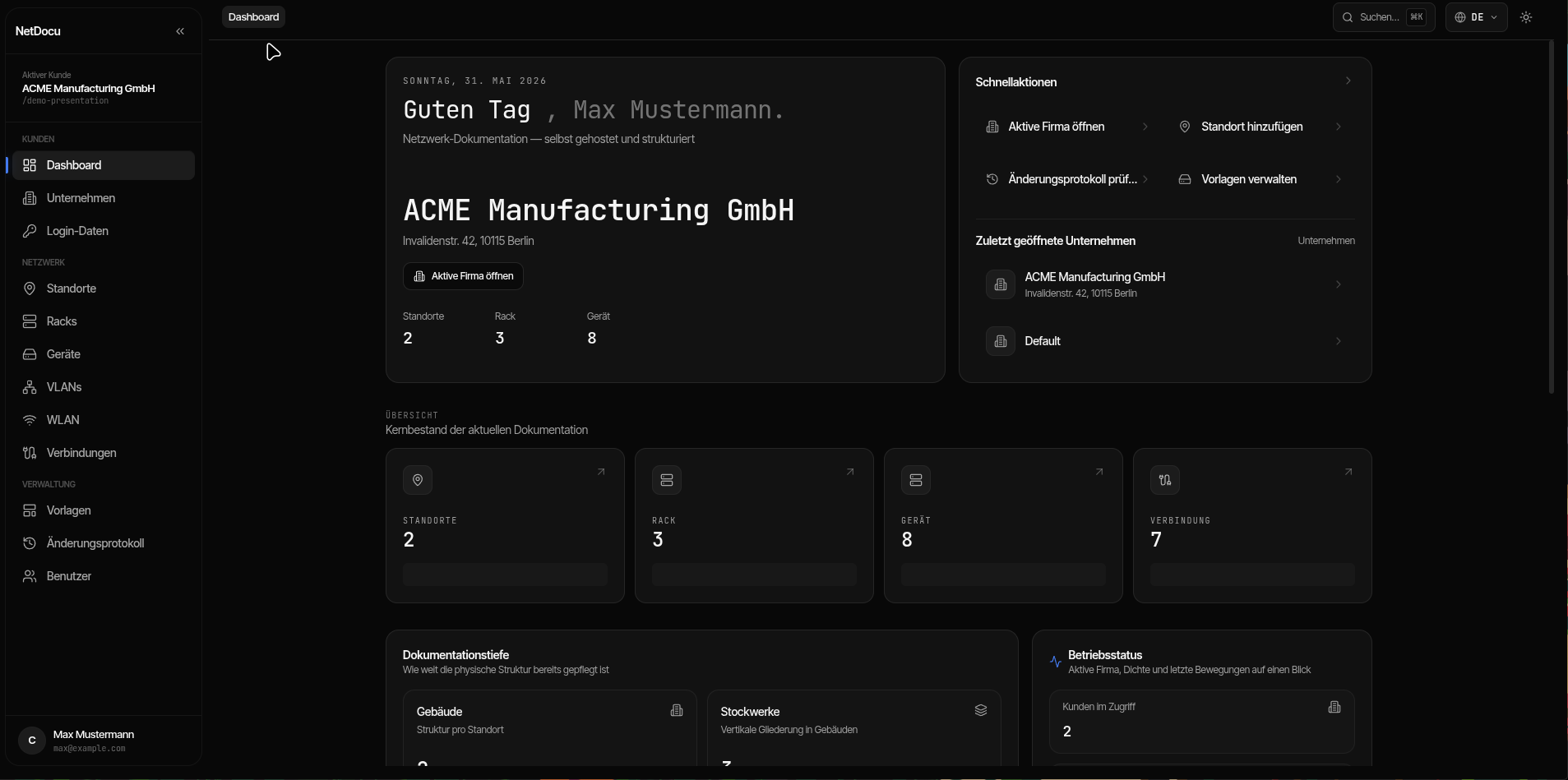Click the Stockwerke layers icon
Viewport: 1568px width, 780px height.
[981, 710]
